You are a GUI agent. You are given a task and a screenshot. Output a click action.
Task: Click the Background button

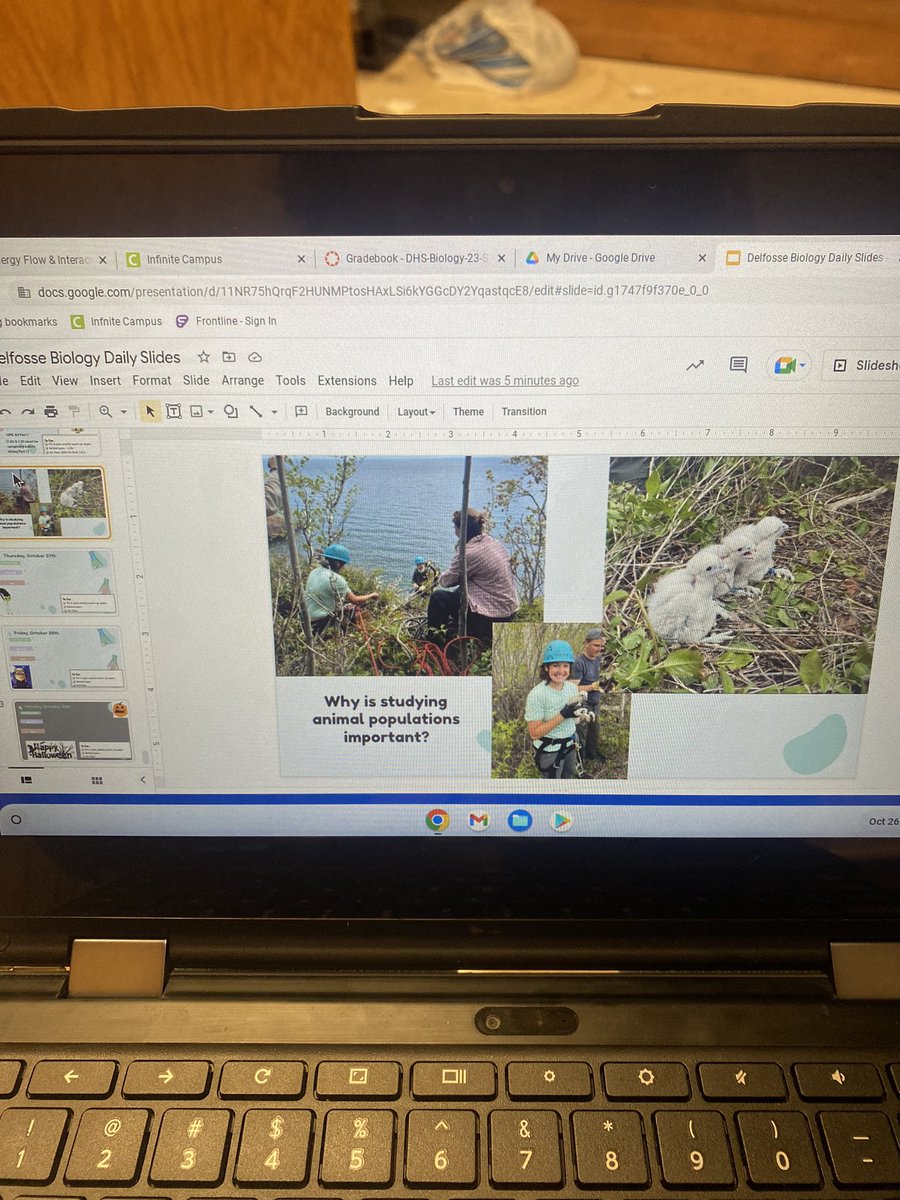(352, 412)
